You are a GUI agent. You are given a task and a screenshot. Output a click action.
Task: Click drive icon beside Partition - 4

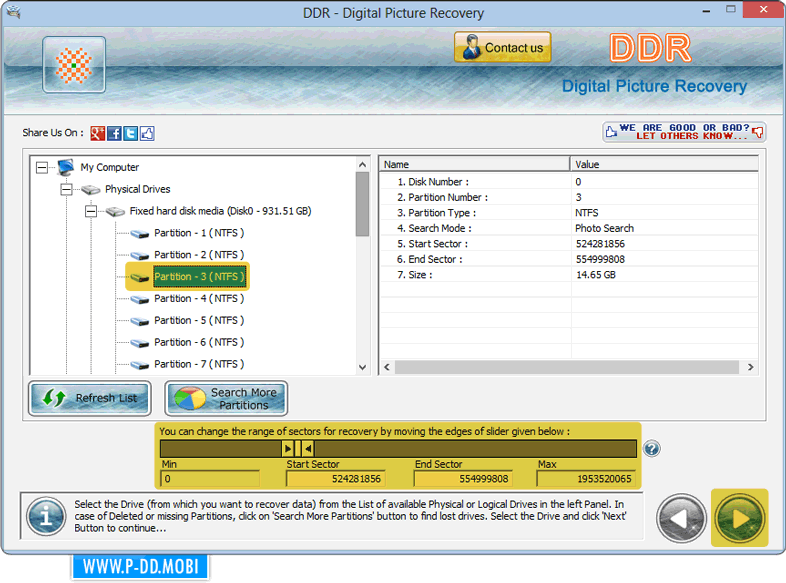(140, 299)
